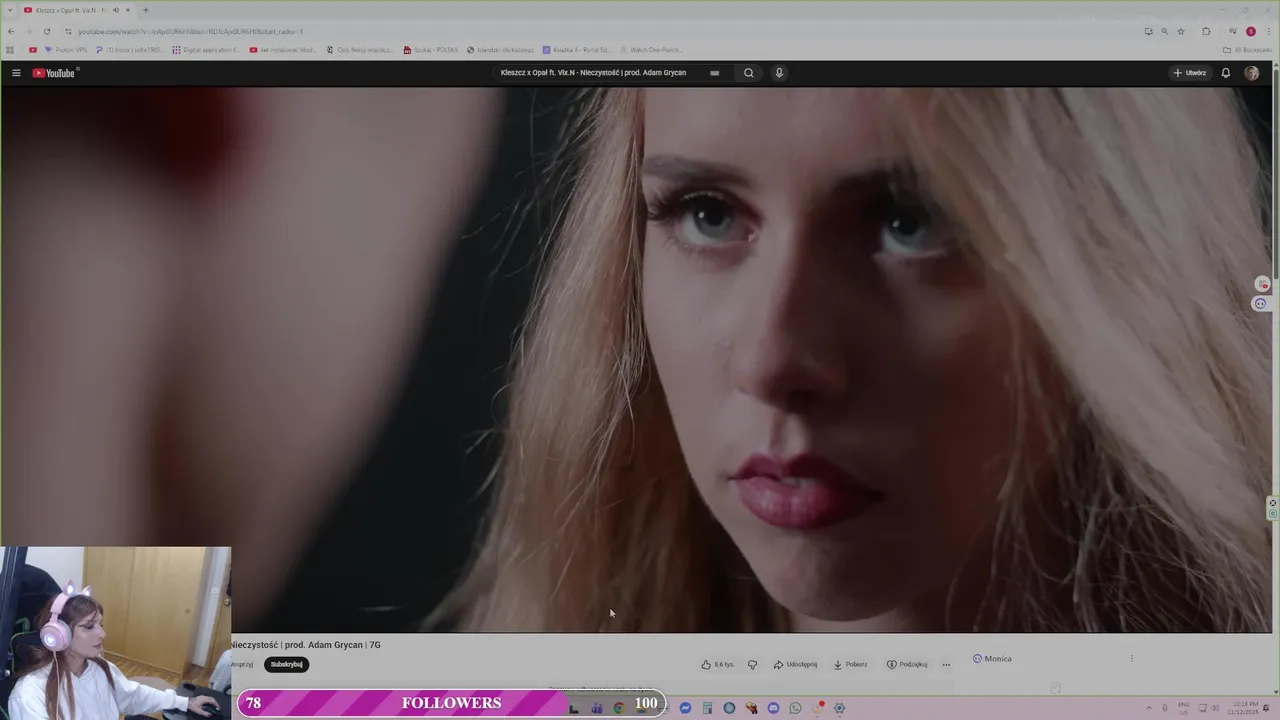Click the Udostępnij share button

[795, 664]
